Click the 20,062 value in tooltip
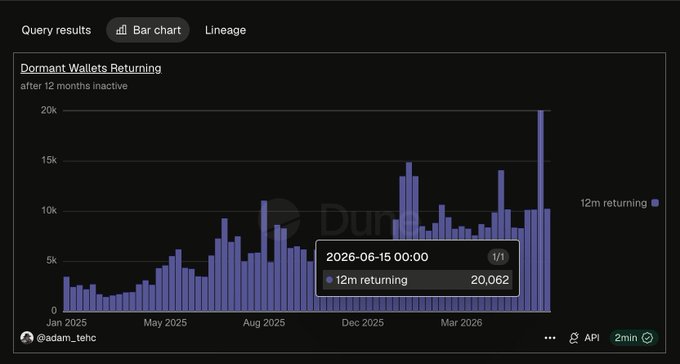The width and height of the screenshot is (680, 364). pyautogui.click(x=490, y=280)
